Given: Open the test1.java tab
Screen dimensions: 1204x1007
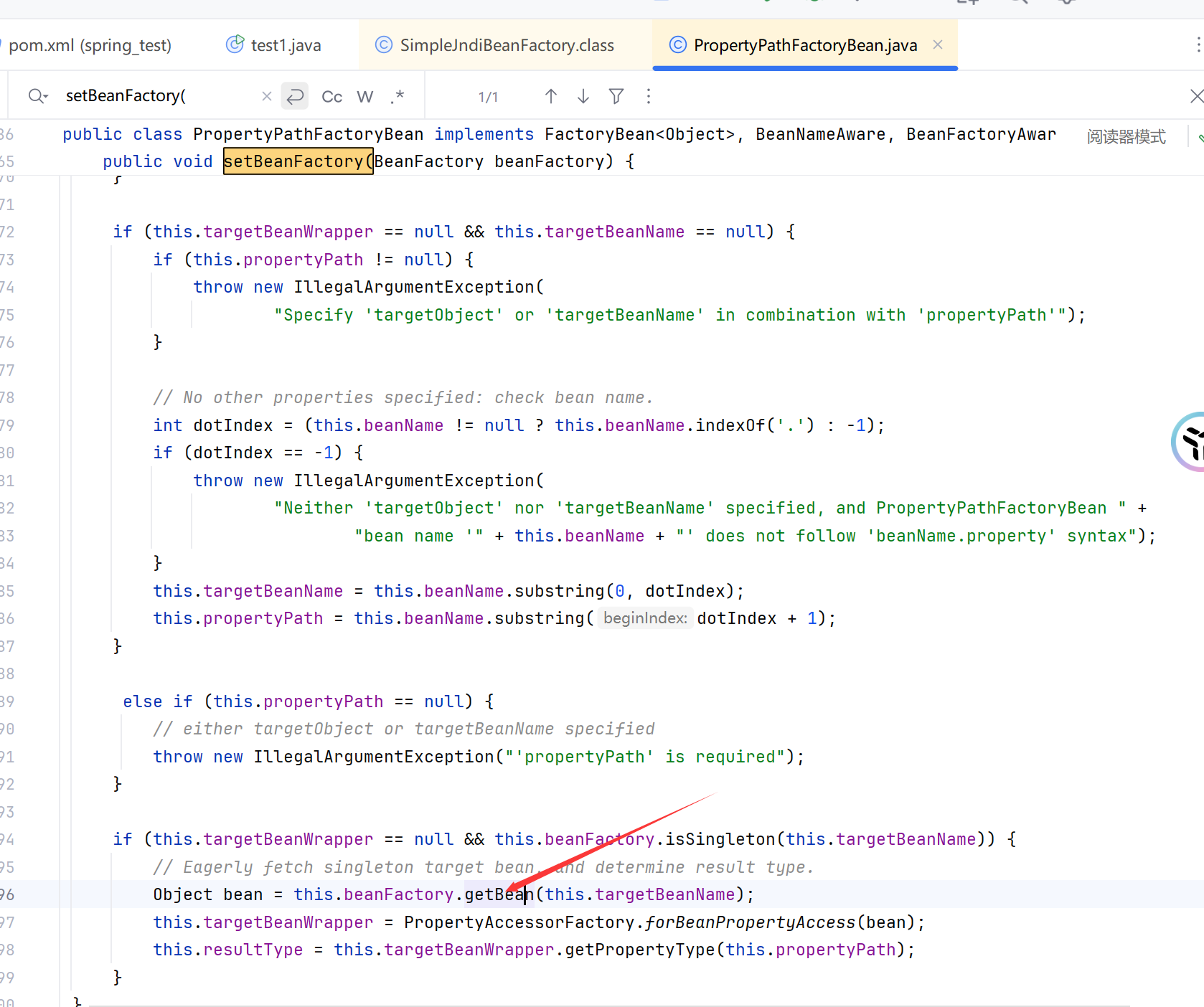Looking at the screenshot, I should pyautogui.click(x=273, y=45).
